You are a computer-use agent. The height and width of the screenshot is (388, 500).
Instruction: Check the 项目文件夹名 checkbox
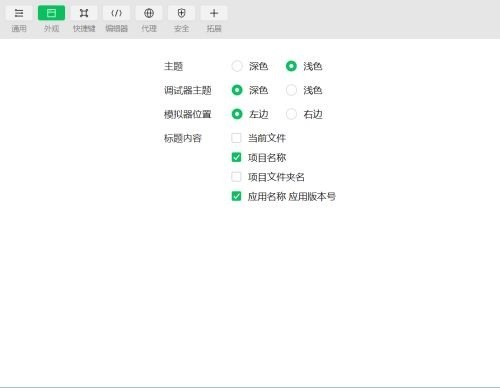236,177
